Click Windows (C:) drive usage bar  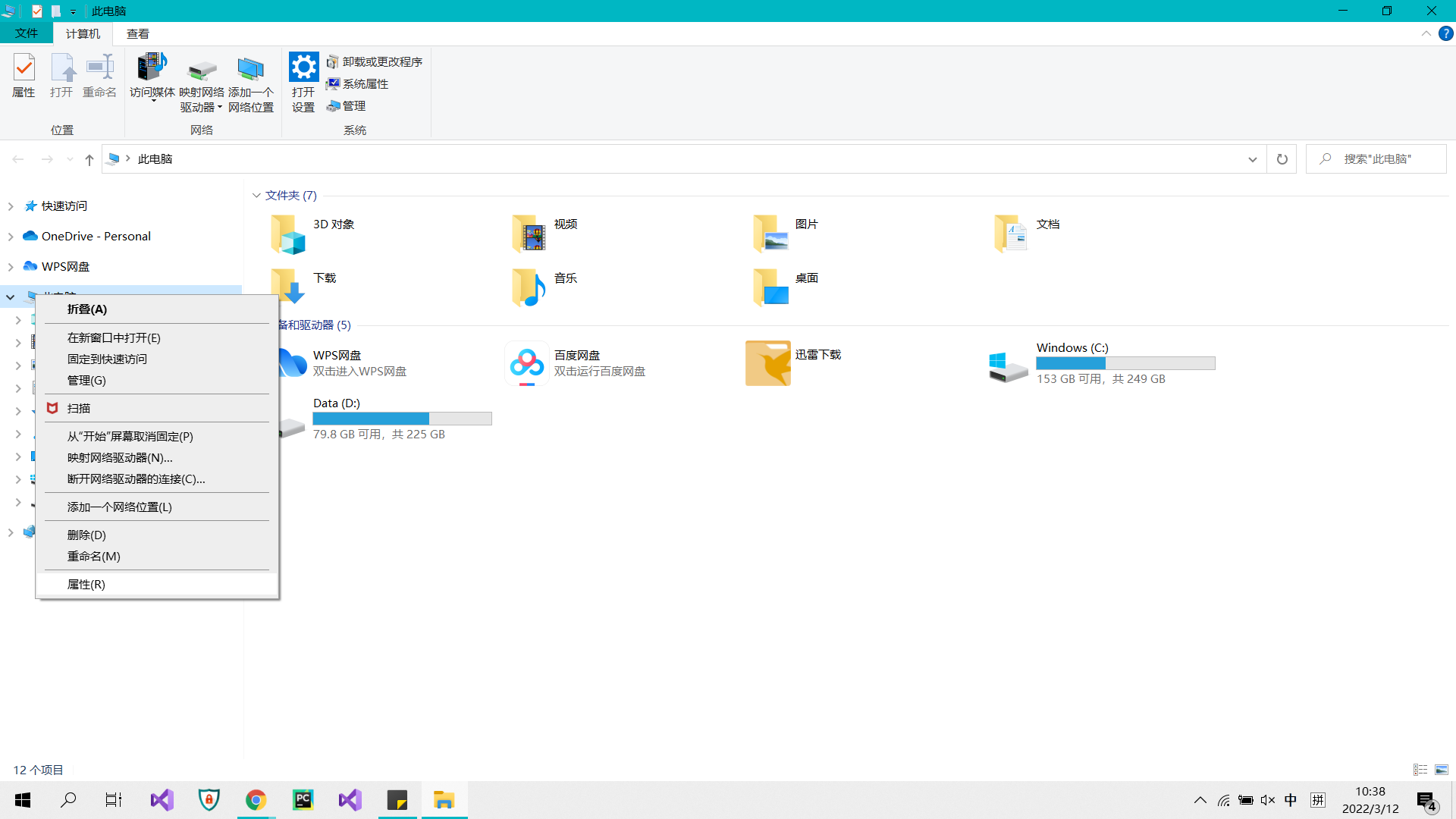pyautogui.click(x=1125, y=364)
